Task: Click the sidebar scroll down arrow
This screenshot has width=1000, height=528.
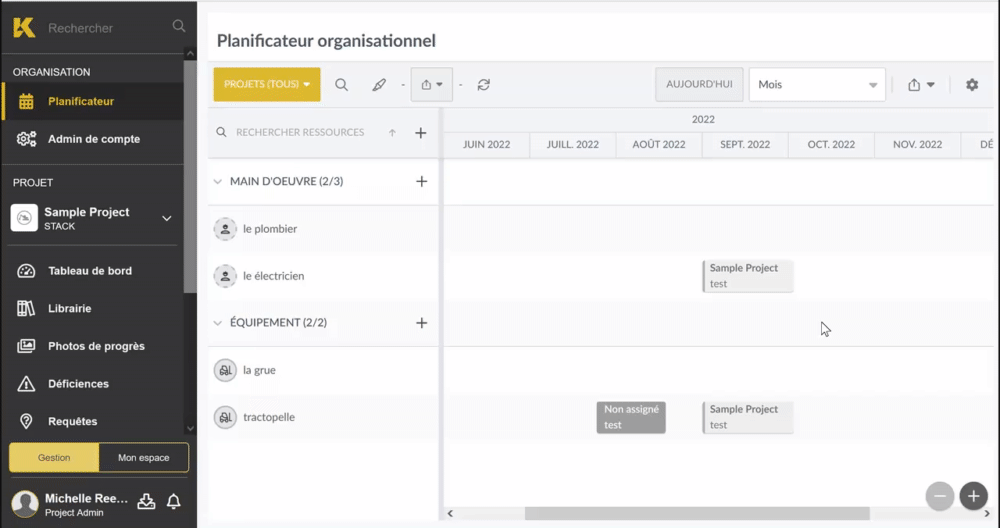Action: click(x=190, y=429)
